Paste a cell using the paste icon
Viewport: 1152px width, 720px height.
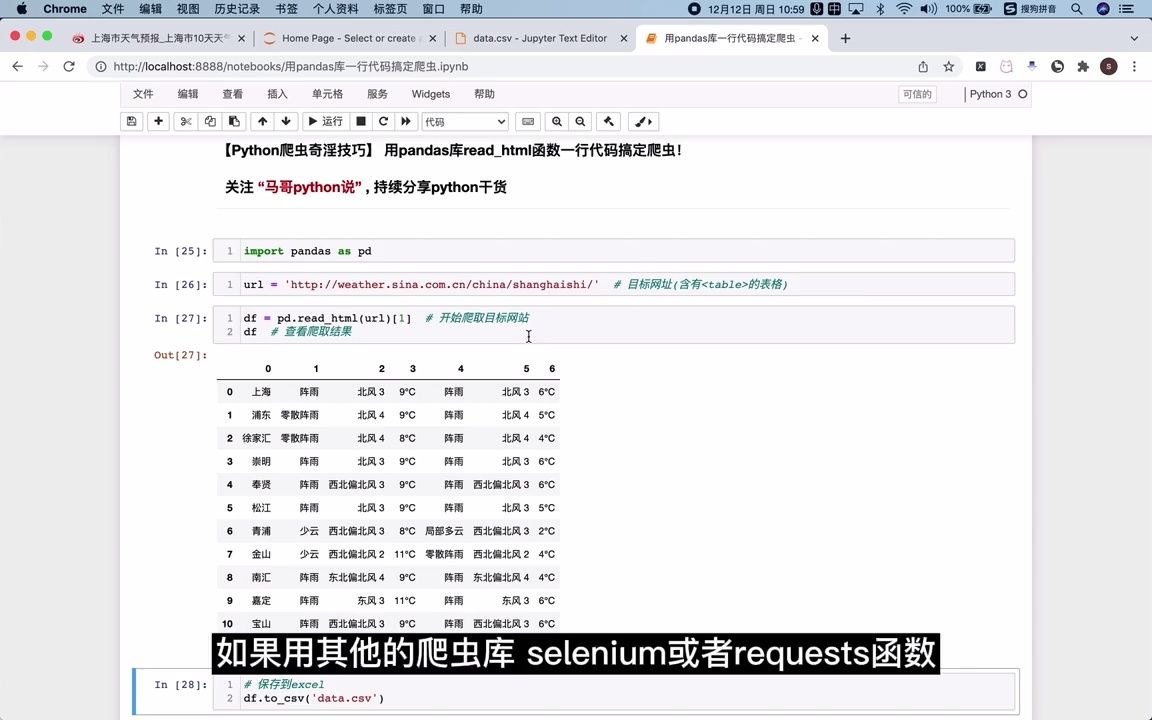[x=234, y=121]
